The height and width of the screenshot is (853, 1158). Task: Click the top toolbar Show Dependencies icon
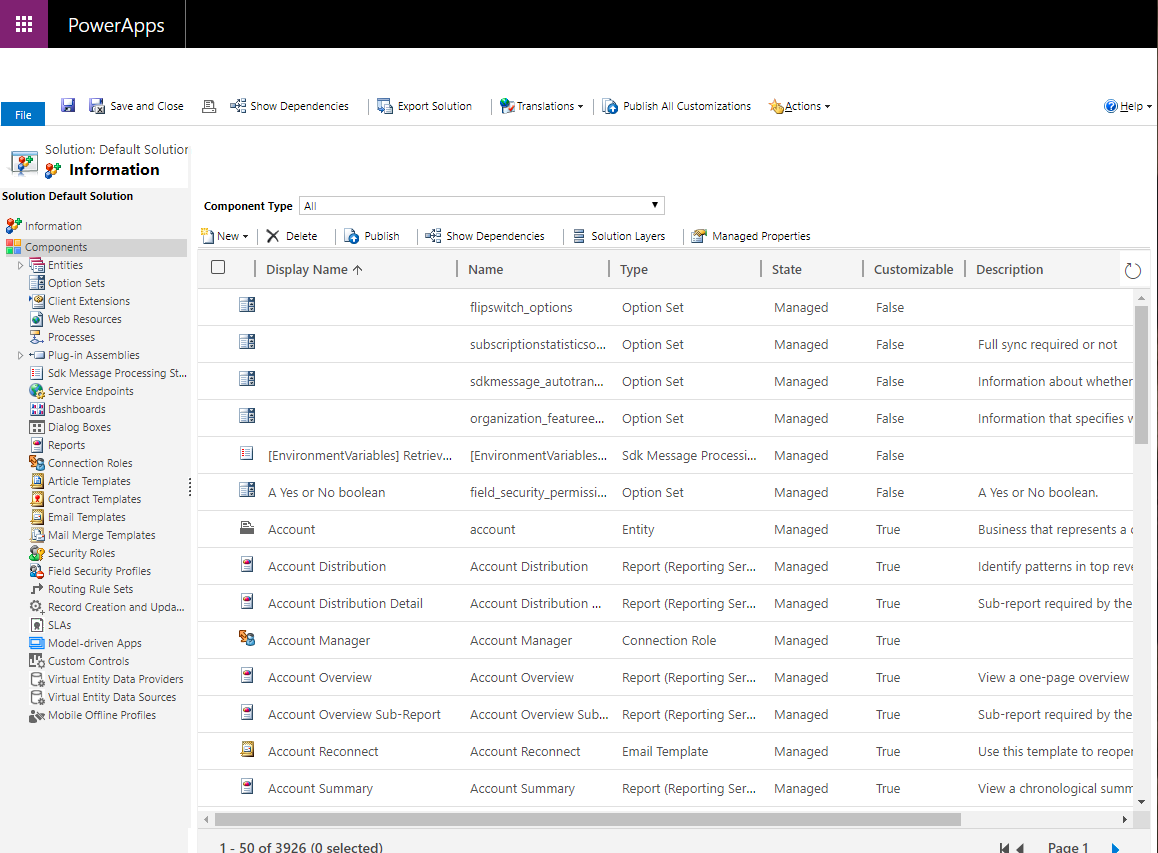[x=238, y=106]
